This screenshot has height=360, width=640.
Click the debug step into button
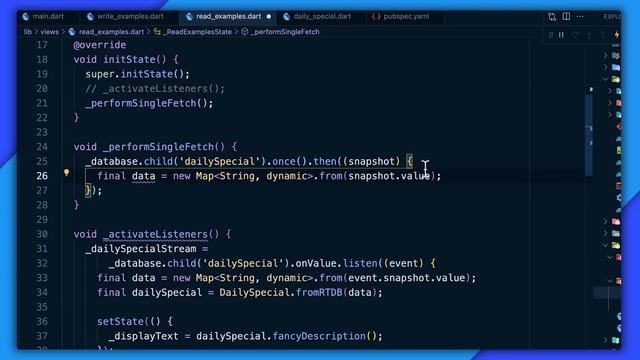point(589,35)
